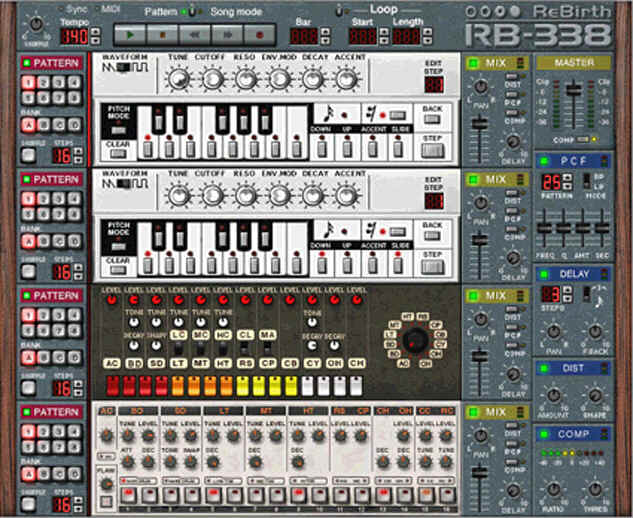Click the Delay knob on topmost MIX channel
633x518 pixels.
click(x=513, y=141)
